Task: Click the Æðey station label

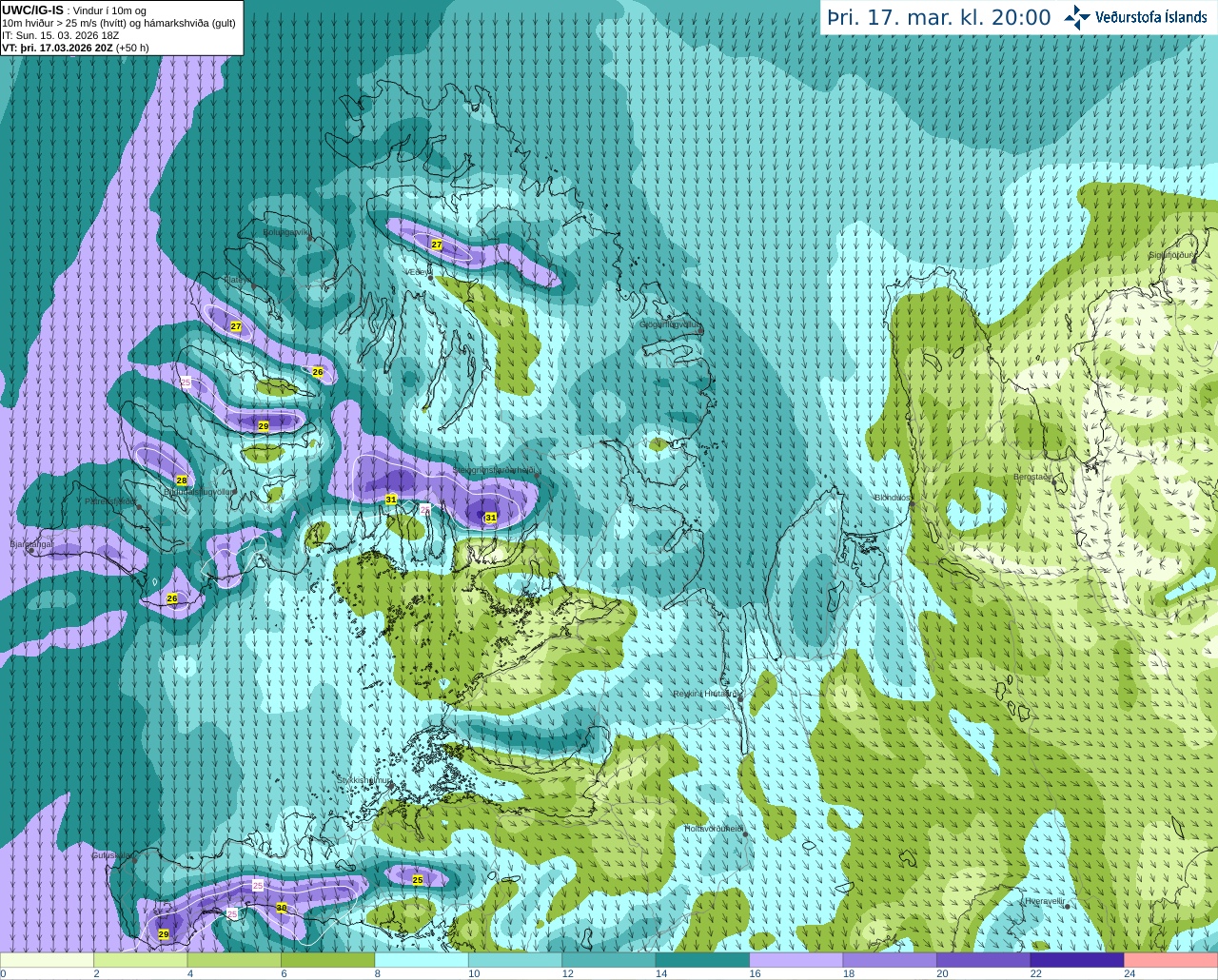Action: tap(418, 272)
